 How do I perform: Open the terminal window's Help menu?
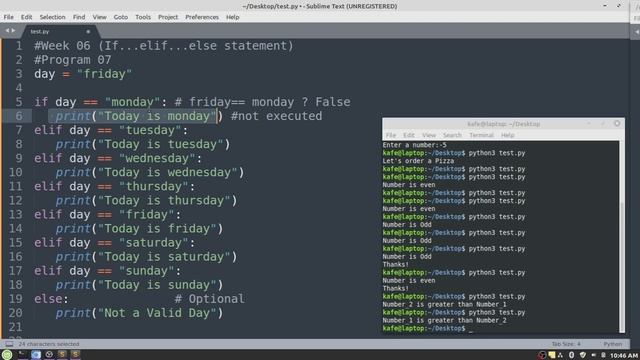pos(507,135)
